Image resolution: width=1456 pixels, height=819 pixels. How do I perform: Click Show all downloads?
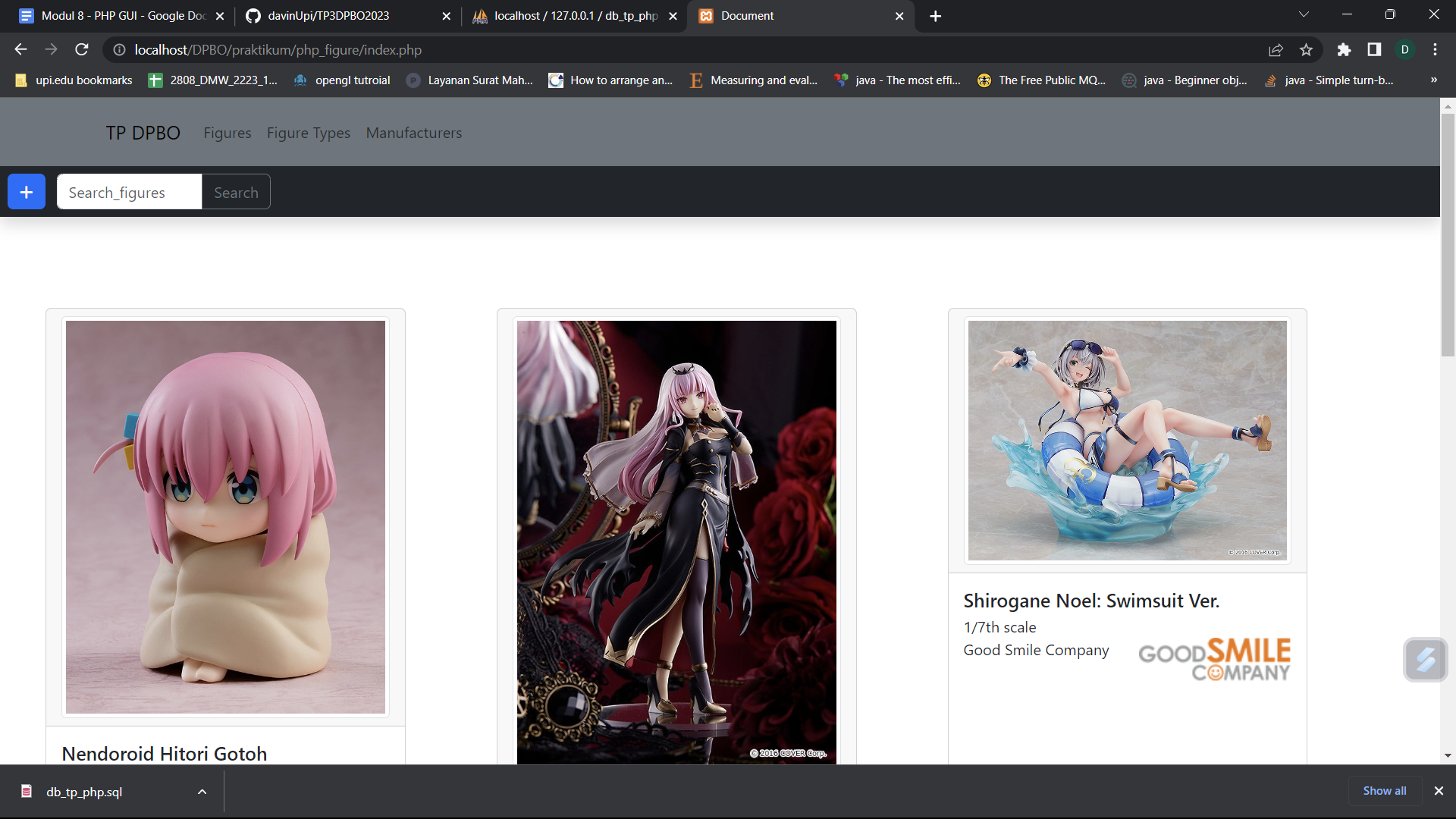tap(1384, 791)
